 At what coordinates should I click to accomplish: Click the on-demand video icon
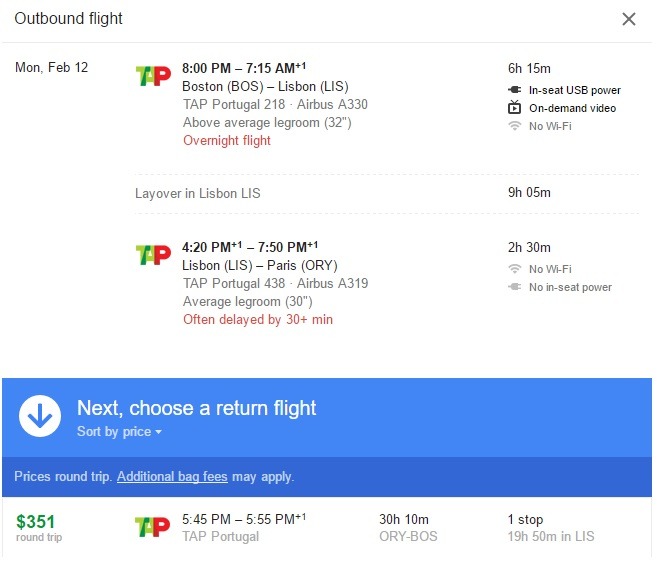515,107
